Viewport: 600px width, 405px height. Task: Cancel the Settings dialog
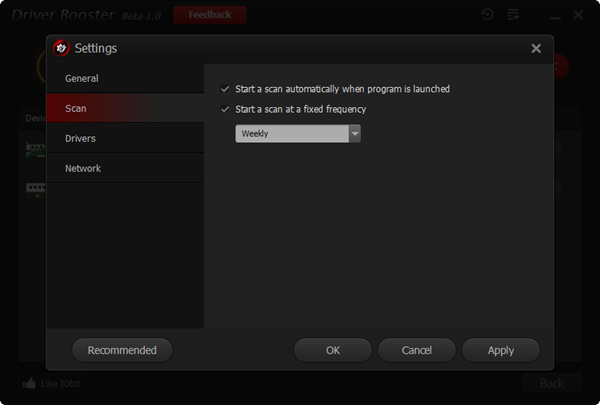coord(417,350)
